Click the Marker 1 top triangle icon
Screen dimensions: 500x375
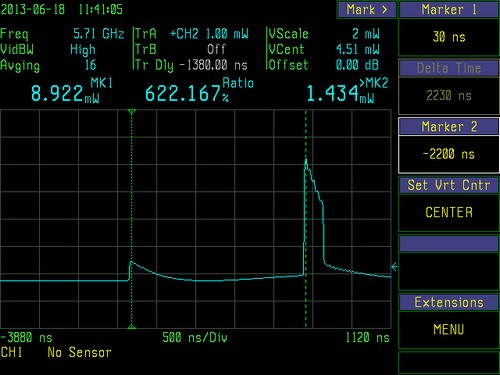click(132, 112)
